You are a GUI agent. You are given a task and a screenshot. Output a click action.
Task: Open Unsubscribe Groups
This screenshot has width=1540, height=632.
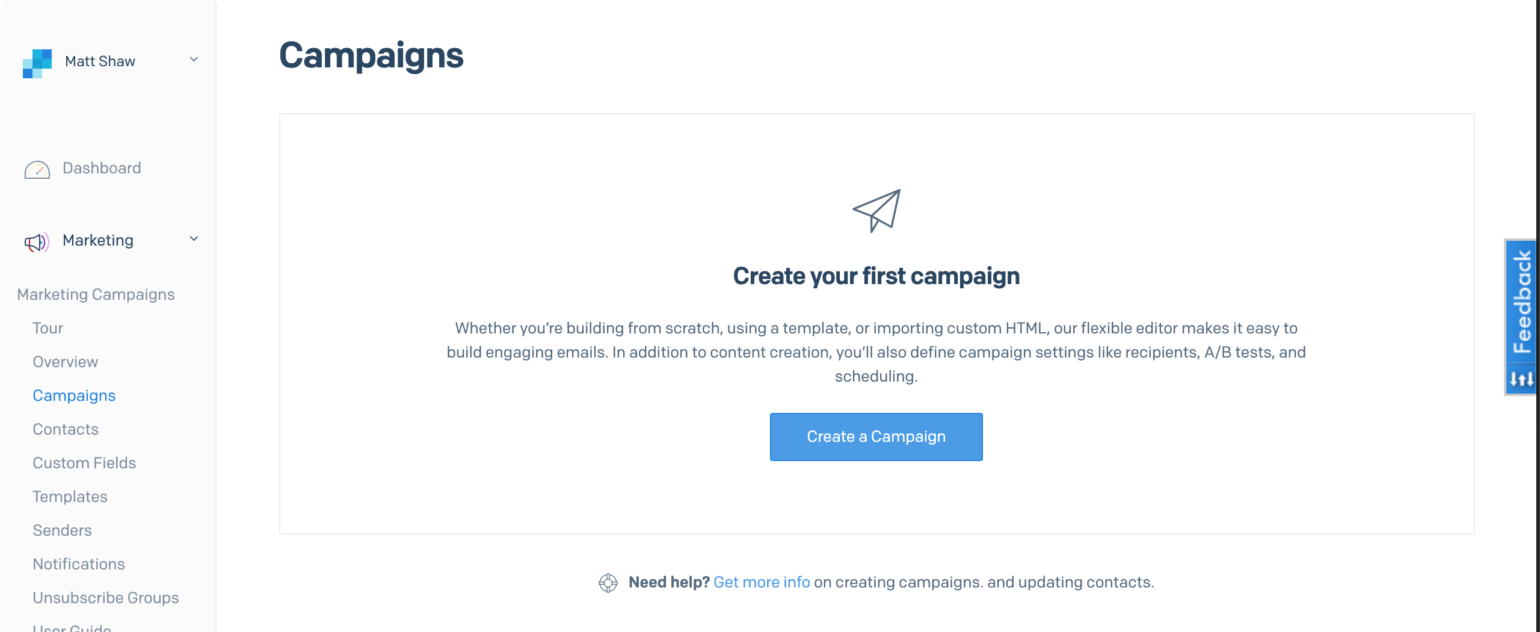tap(105, 598)
